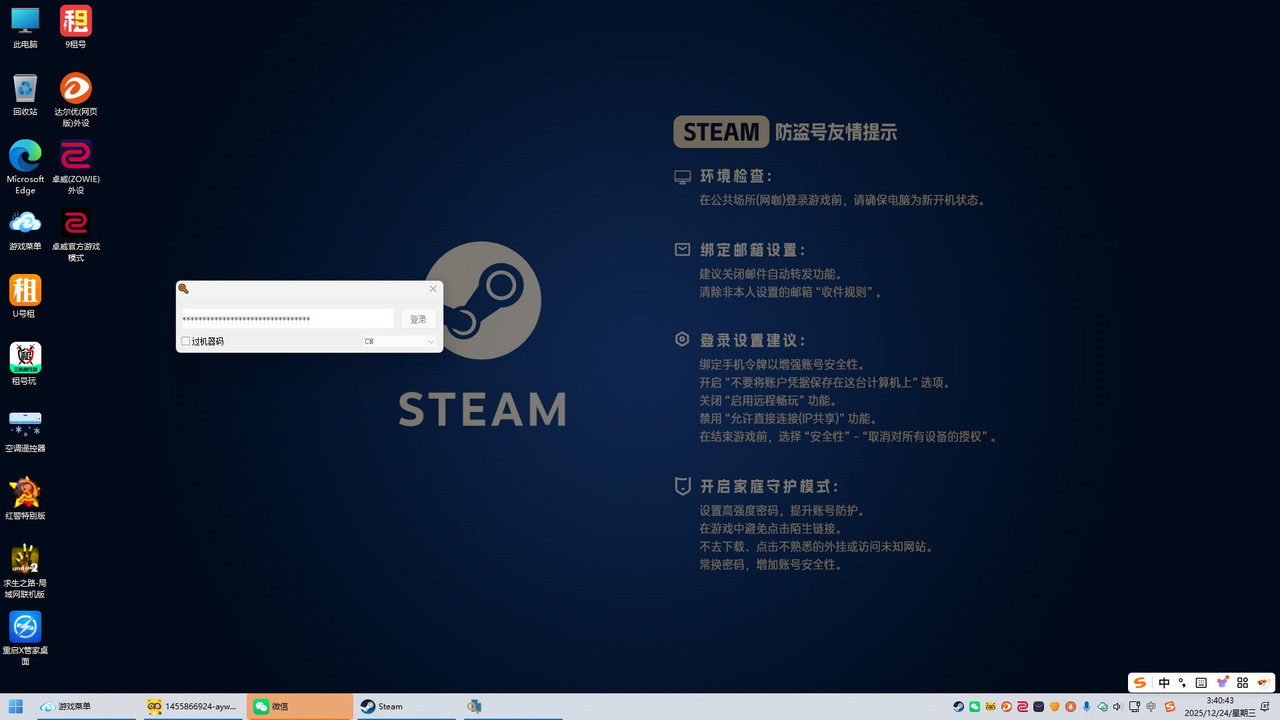Open the Windows Start menu
Viewport: 1280px width, 720px height.
point(16,706)
